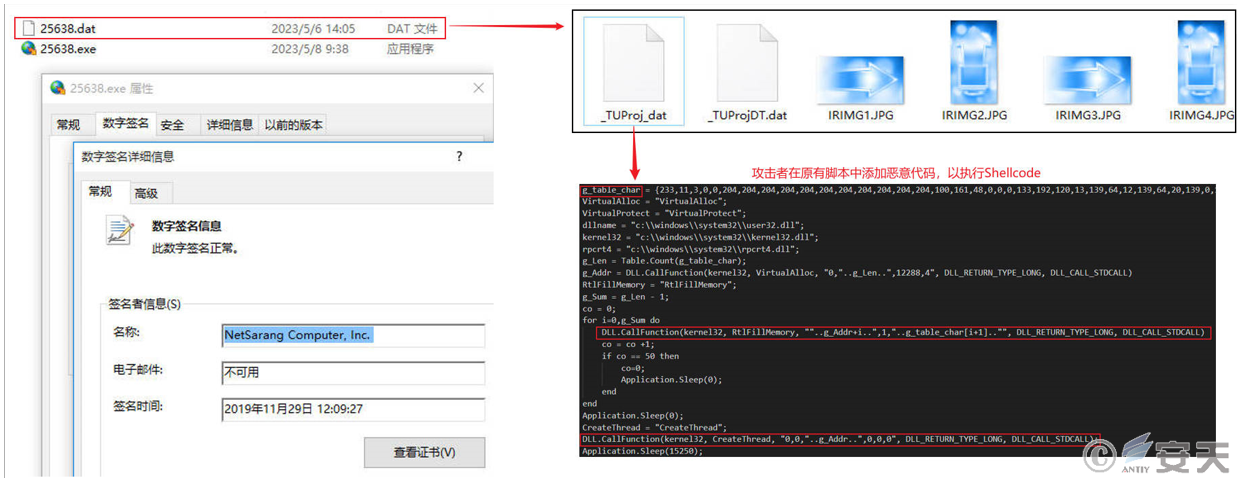
Task: Open the IRIMG2.JPG image thumbnail
Action: (973, 61)
